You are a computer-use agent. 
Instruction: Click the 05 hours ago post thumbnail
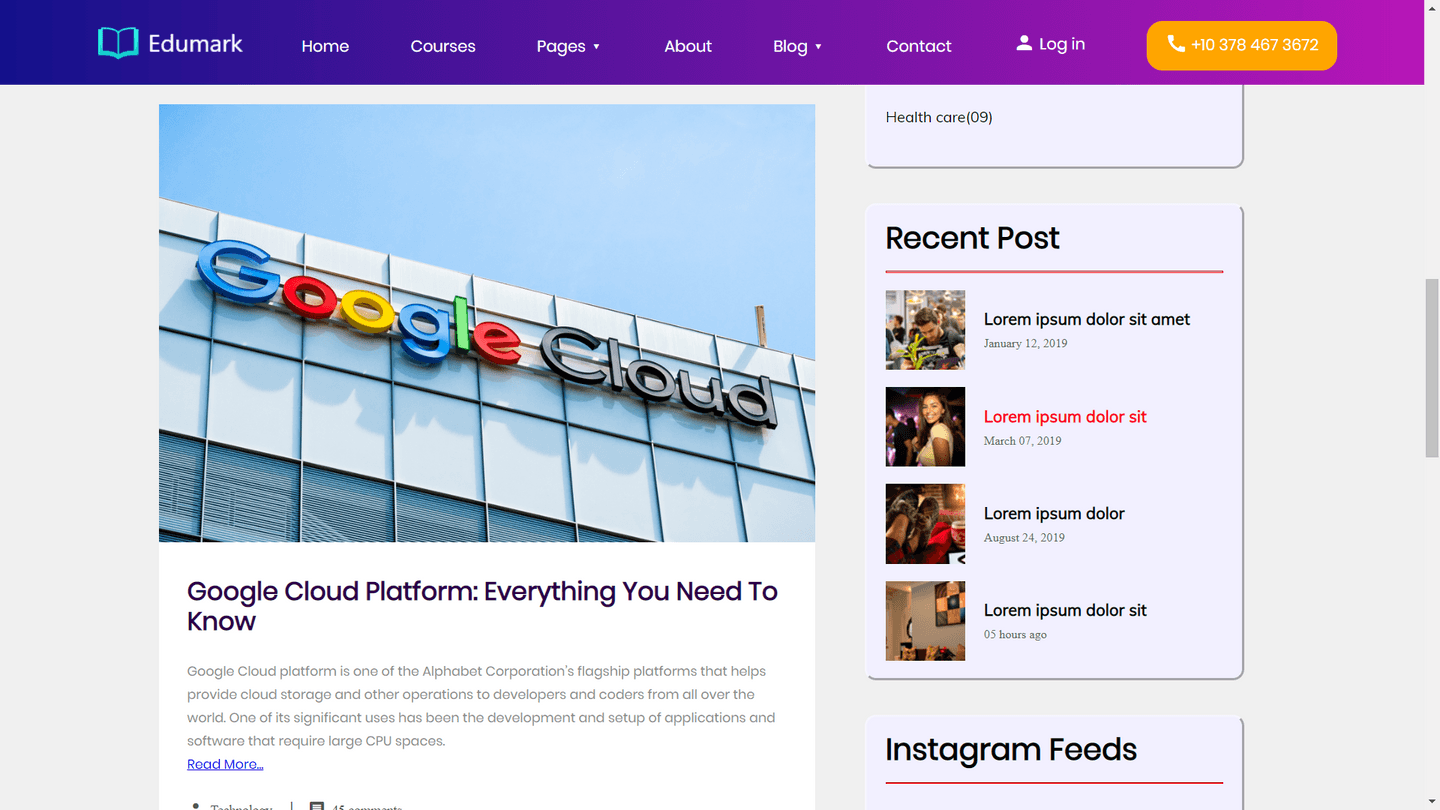[x=925, y=621]
